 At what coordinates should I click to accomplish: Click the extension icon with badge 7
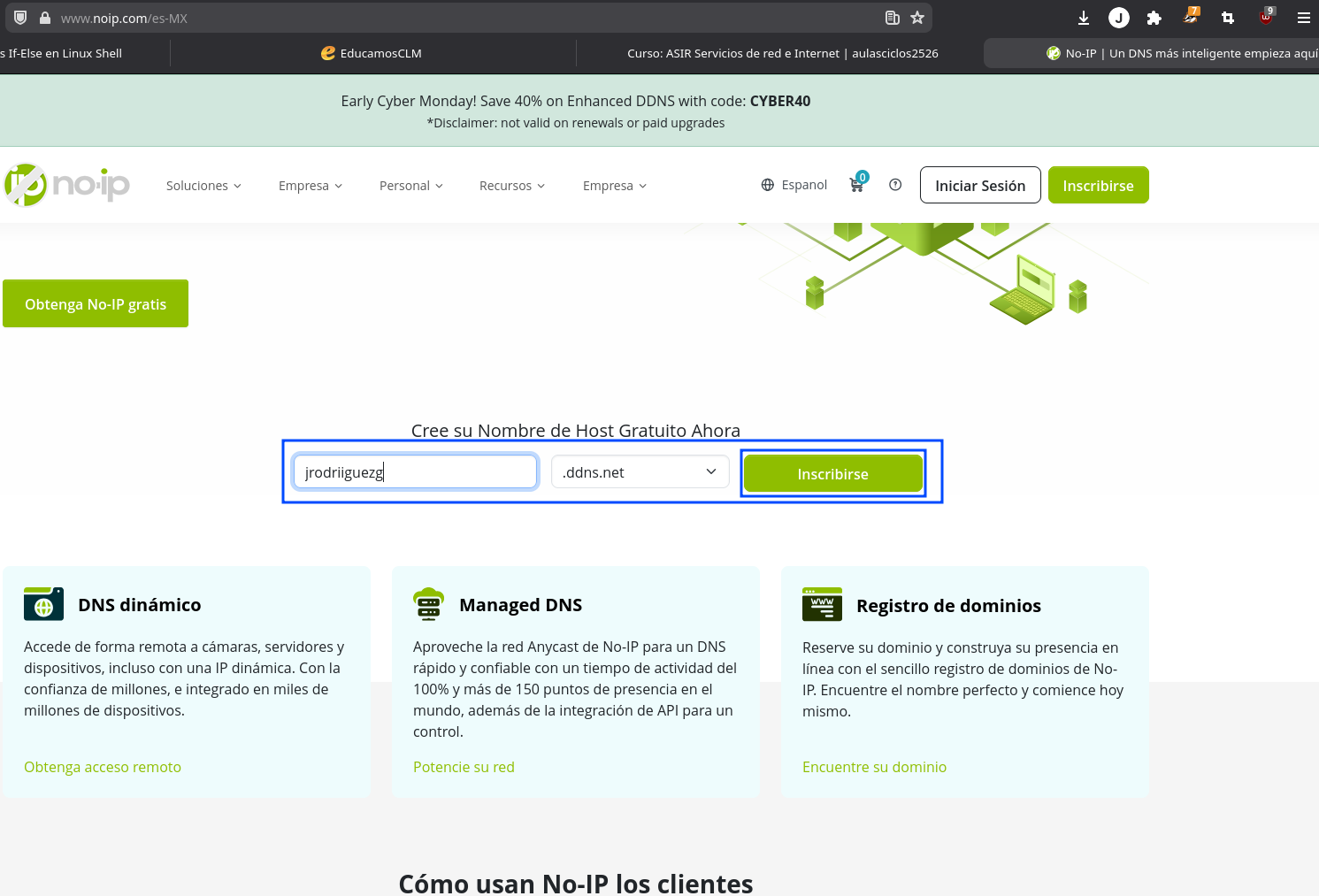tap(1191, 16)
